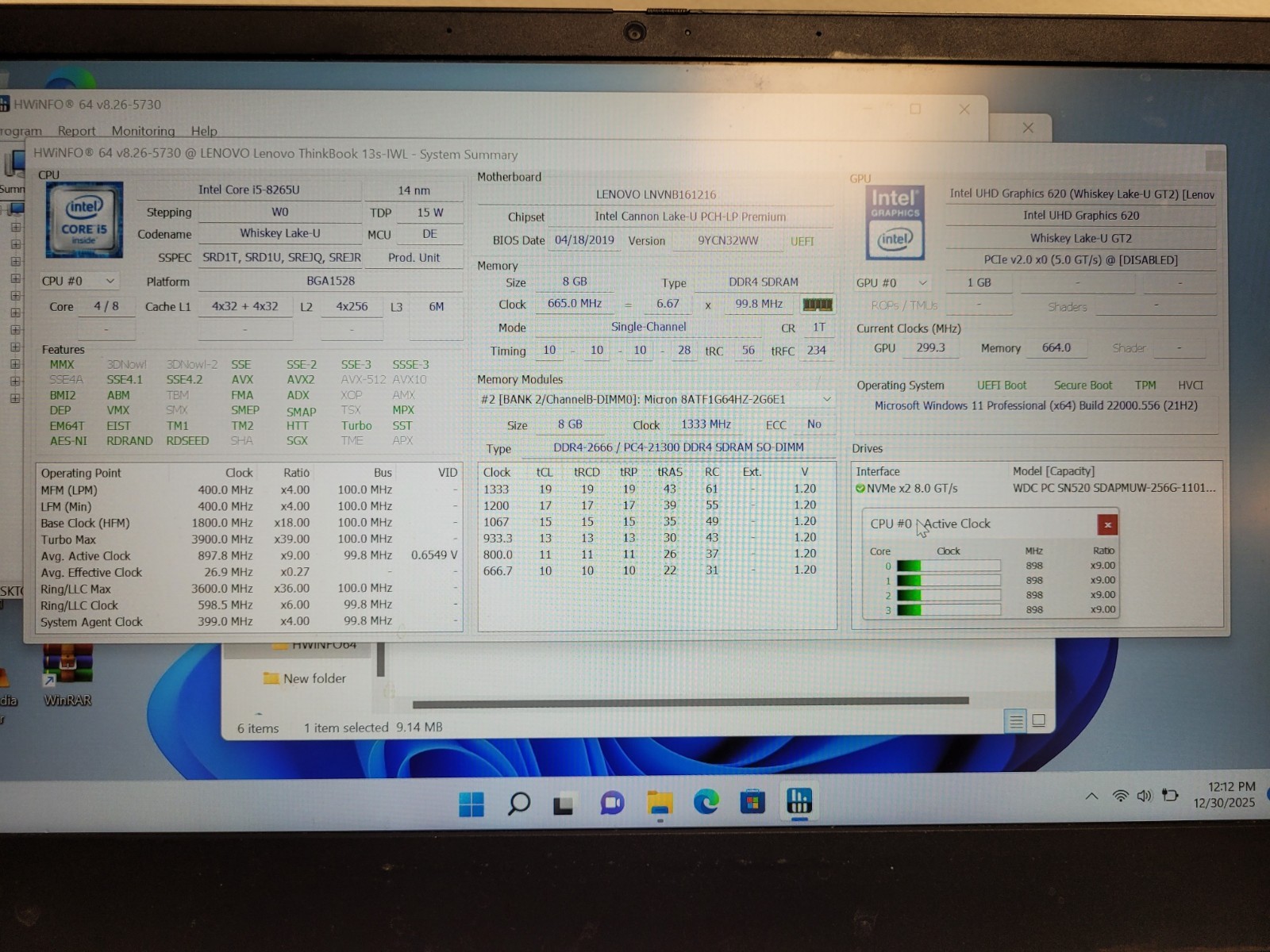Open the Program menu
Viewport: 1270px width, 952px height.
pyautogui.click(x=21, y=131)
